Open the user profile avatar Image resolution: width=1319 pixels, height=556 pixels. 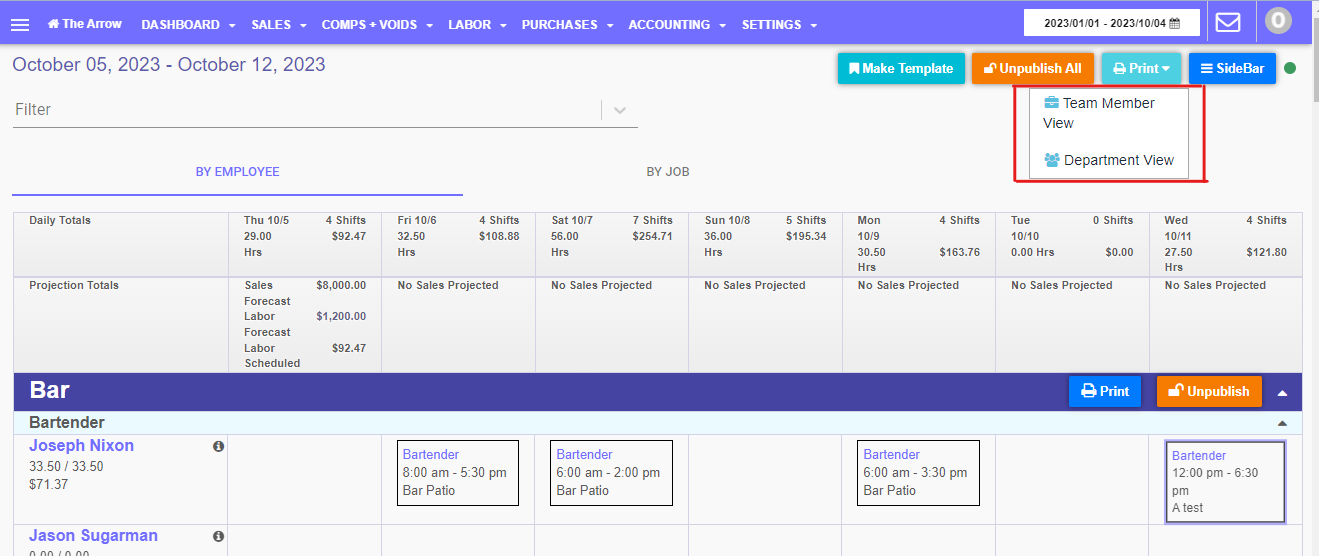[x=1278, y=21]
